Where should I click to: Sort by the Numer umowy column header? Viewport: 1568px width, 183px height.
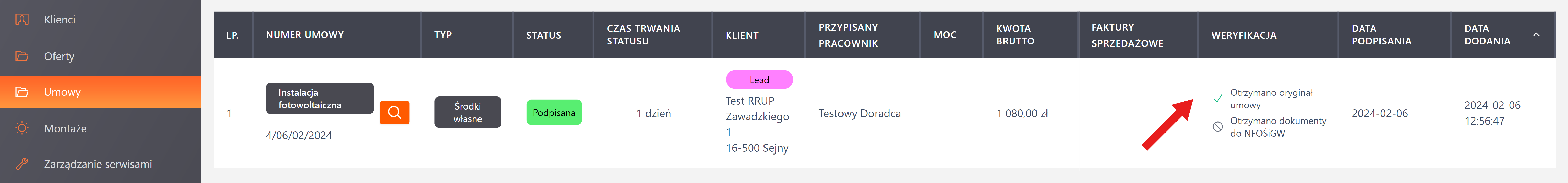(304, 35)
